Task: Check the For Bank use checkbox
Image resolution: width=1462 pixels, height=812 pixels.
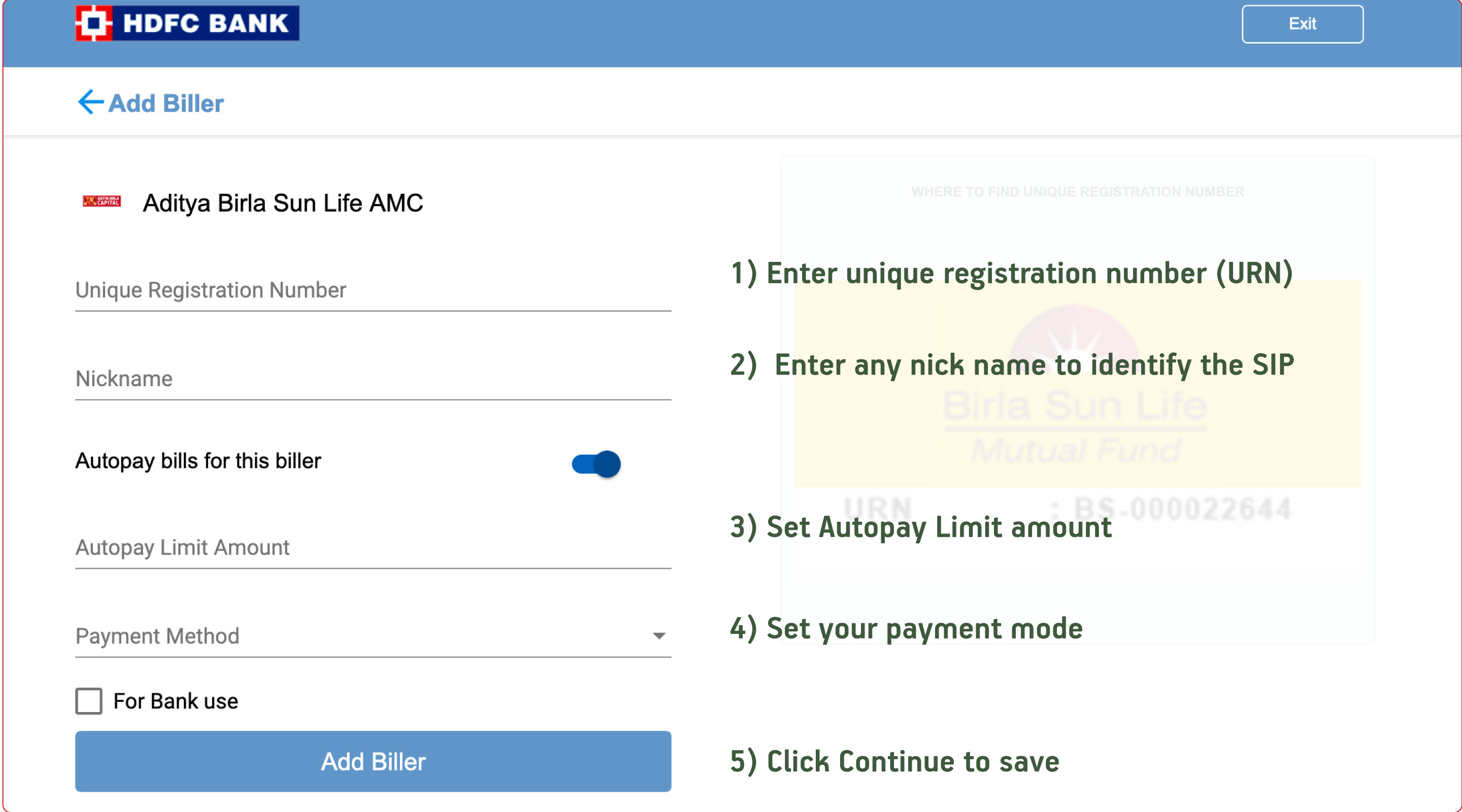Action: click(89, 701)
